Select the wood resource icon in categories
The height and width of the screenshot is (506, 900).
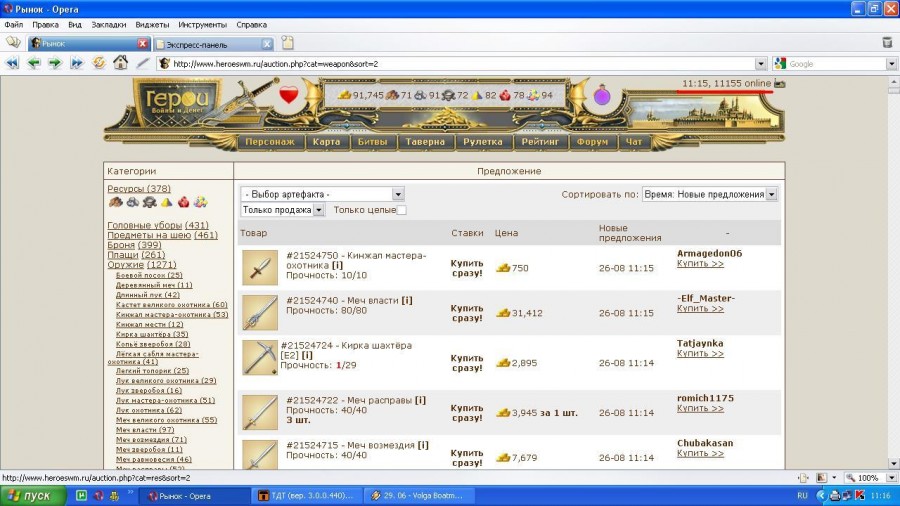coord(116,202)
